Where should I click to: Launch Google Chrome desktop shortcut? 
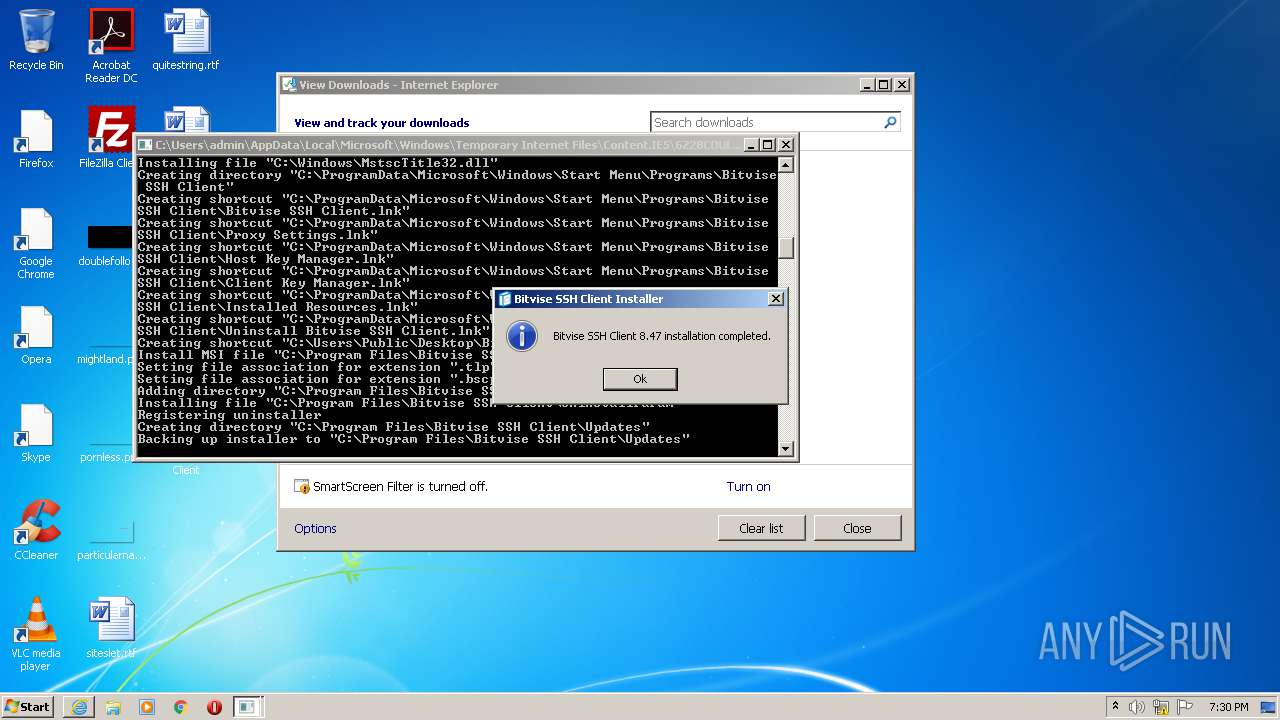point(36,243)
